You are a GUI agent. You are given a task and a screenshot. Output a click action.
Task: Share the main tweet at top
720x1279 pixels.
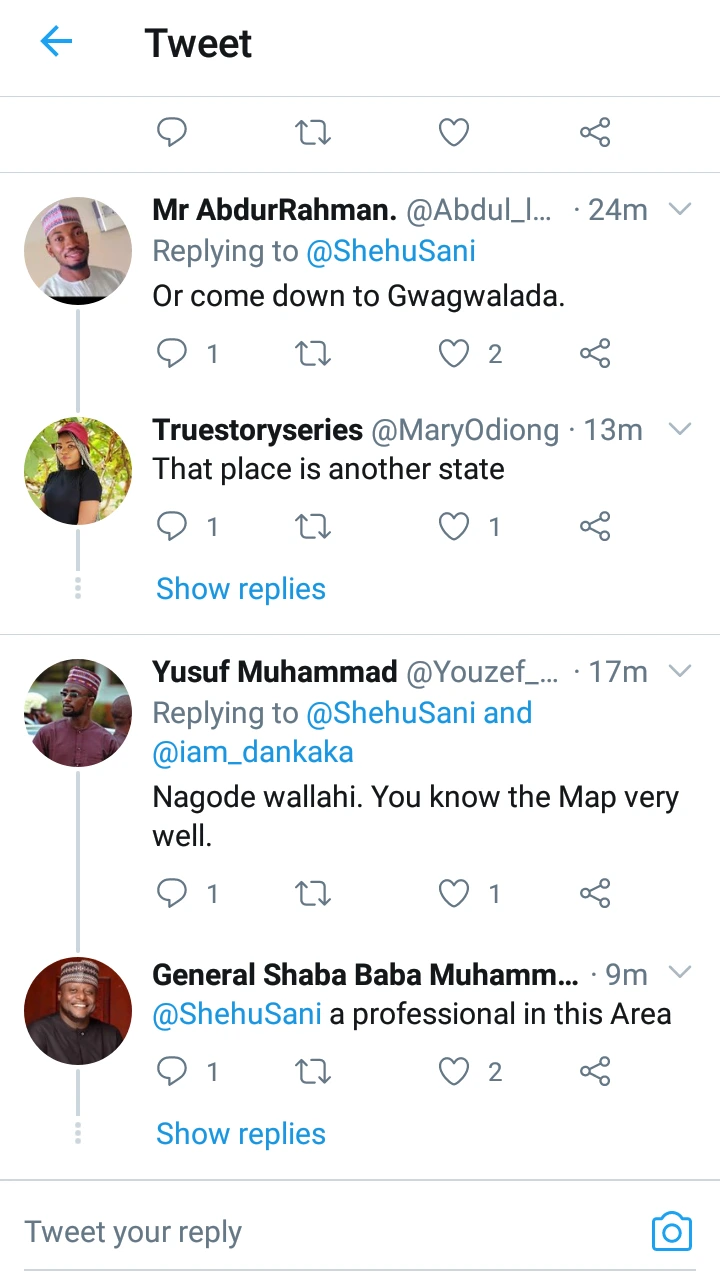tap(595, 132)
